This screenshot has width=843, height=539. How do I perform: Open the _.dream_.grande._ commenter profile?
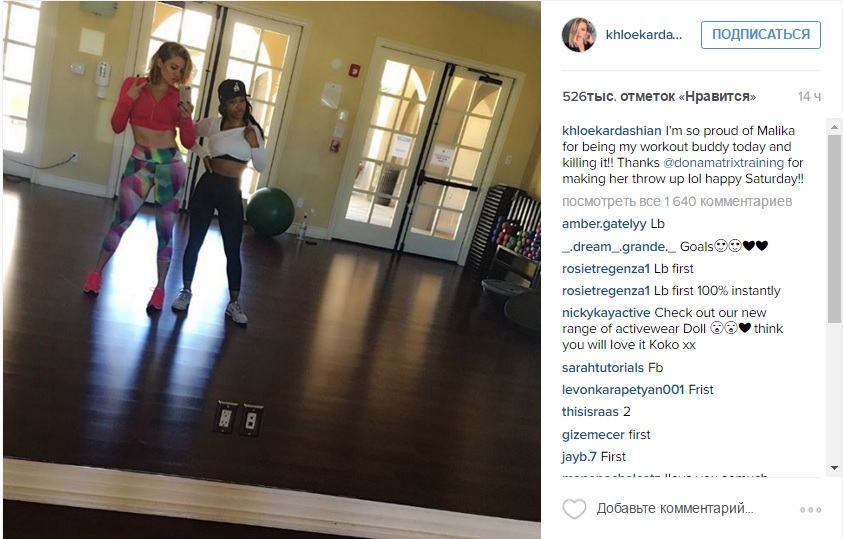tap(619, 247)
